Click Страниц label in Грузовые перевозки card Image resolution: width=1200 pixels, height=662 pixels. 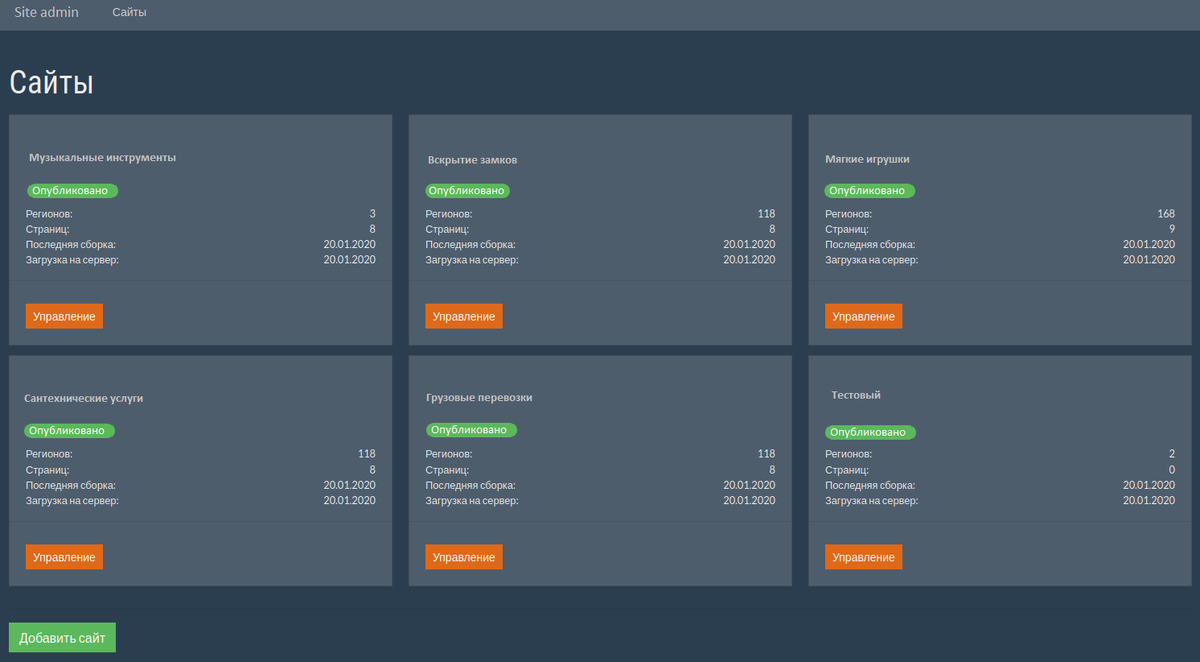click(x=447, y=470)
